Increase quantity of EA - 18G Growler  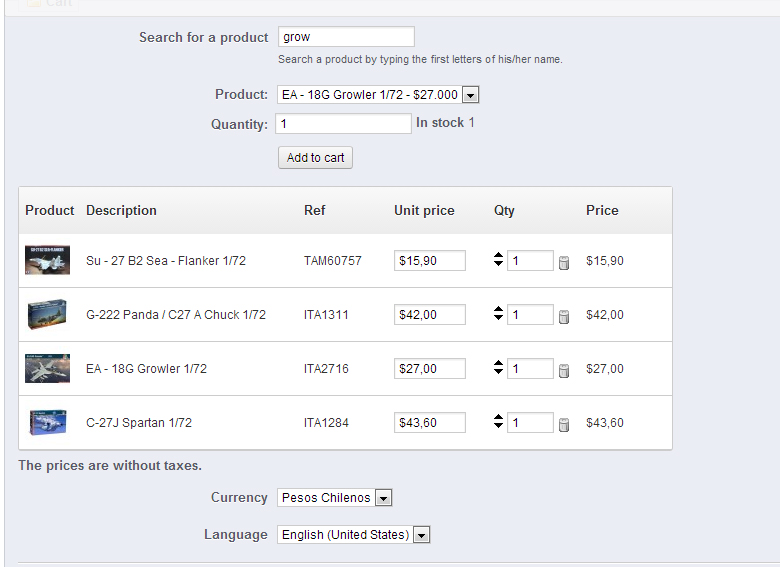tap(499, 364)
